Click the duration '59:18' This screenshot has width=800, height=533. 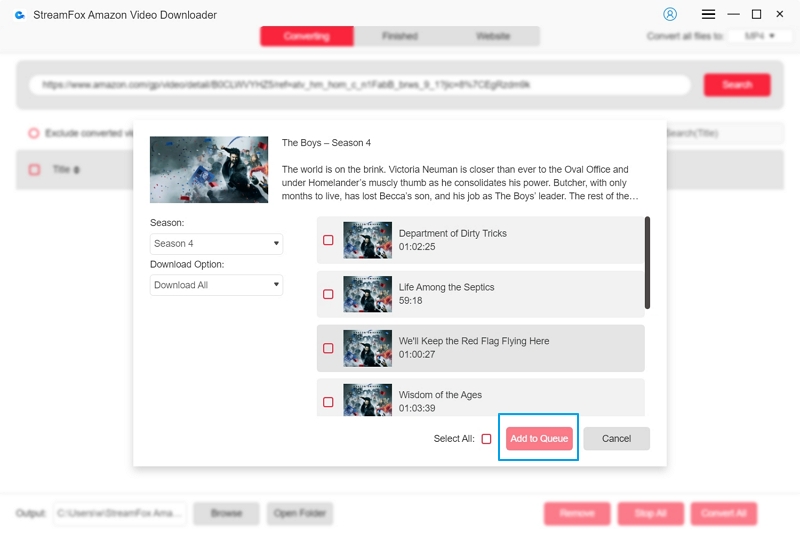[x=410, y=301]
